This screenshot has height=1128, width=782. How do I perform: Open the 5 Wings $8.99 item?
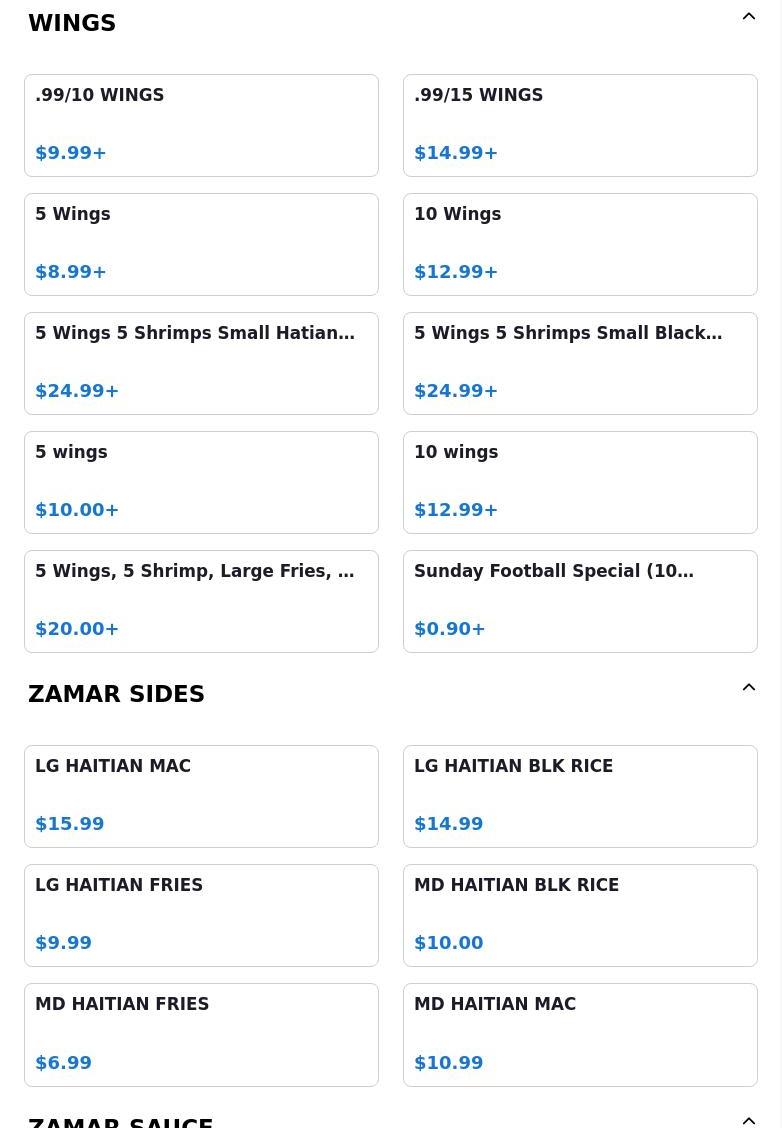click(201, 244)
